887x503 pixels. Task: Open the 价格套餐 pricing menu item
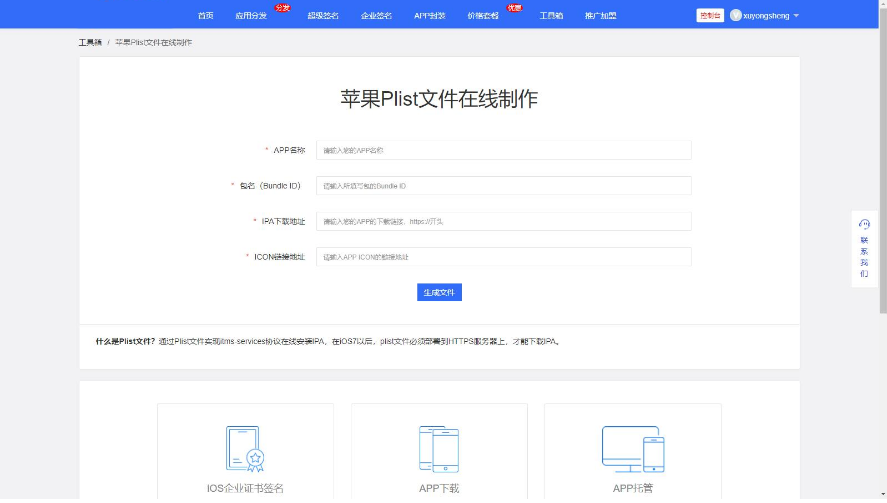coord(483,16)
